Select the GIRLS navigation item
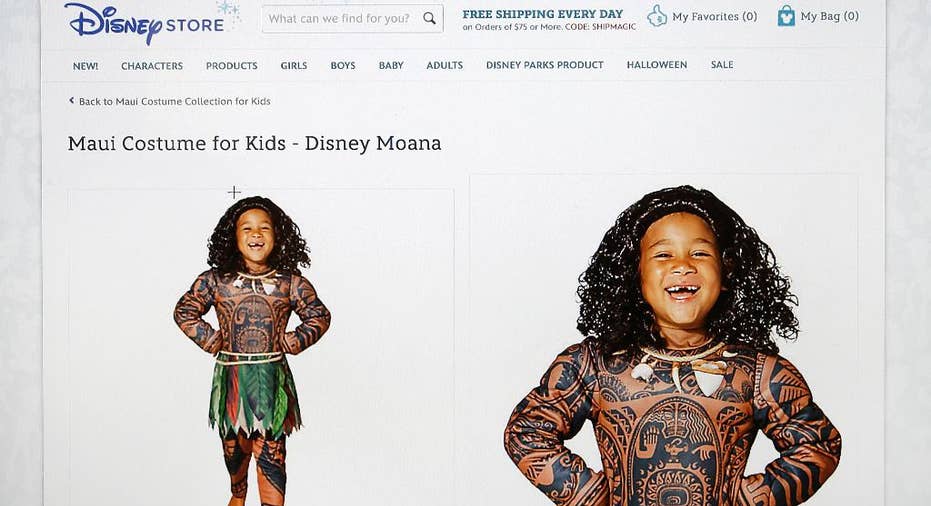Screen dimensions: 931x506 (x=294, y=66)
